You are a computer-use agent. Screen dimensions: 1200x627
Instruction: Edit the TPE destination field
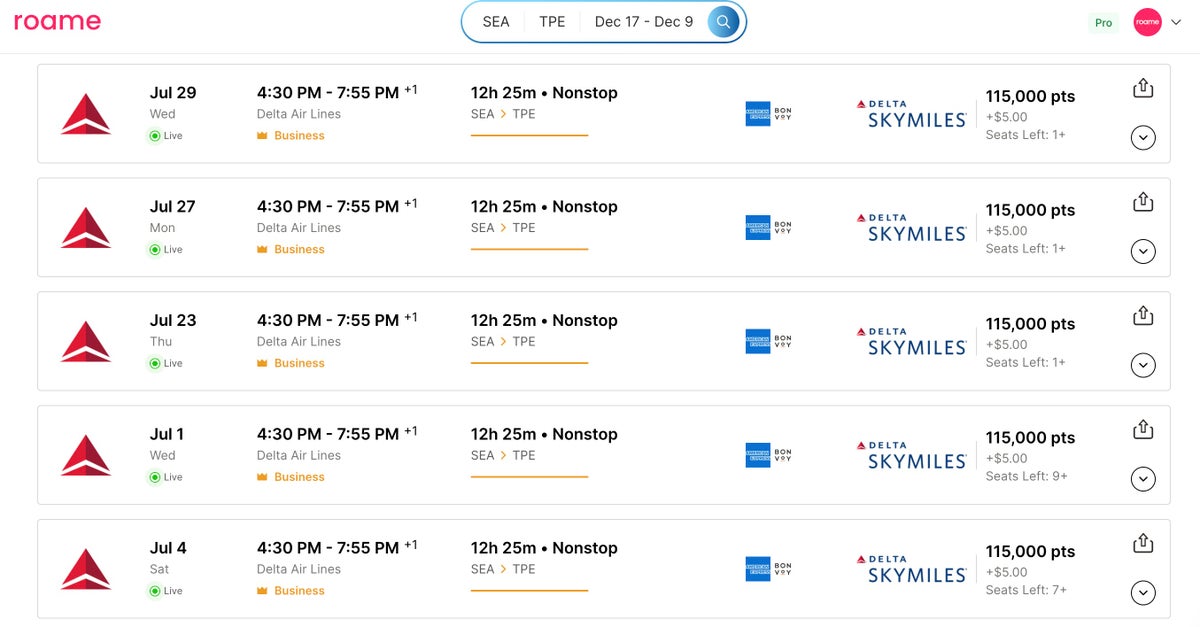pos(552,22)
